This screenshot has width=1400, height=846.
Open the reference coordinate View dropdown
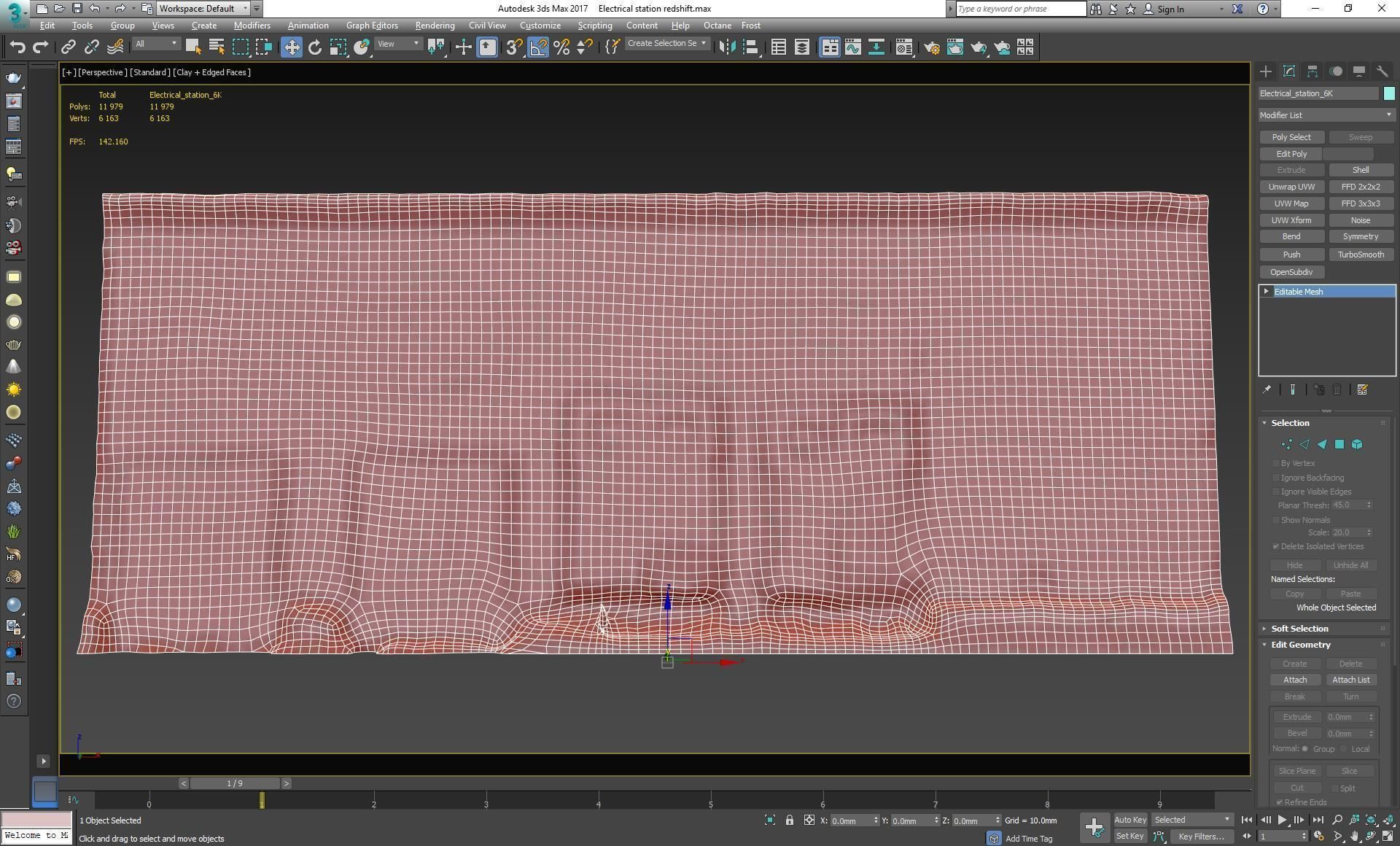(x=398, y=44)
